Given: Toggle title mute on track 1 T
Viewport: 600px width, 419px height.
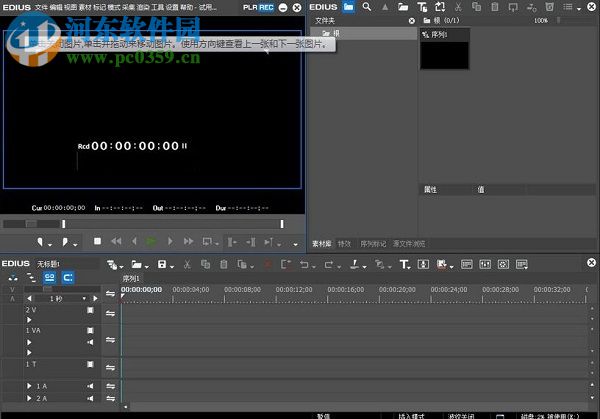Looking at the screenshot, I should 90,364.
